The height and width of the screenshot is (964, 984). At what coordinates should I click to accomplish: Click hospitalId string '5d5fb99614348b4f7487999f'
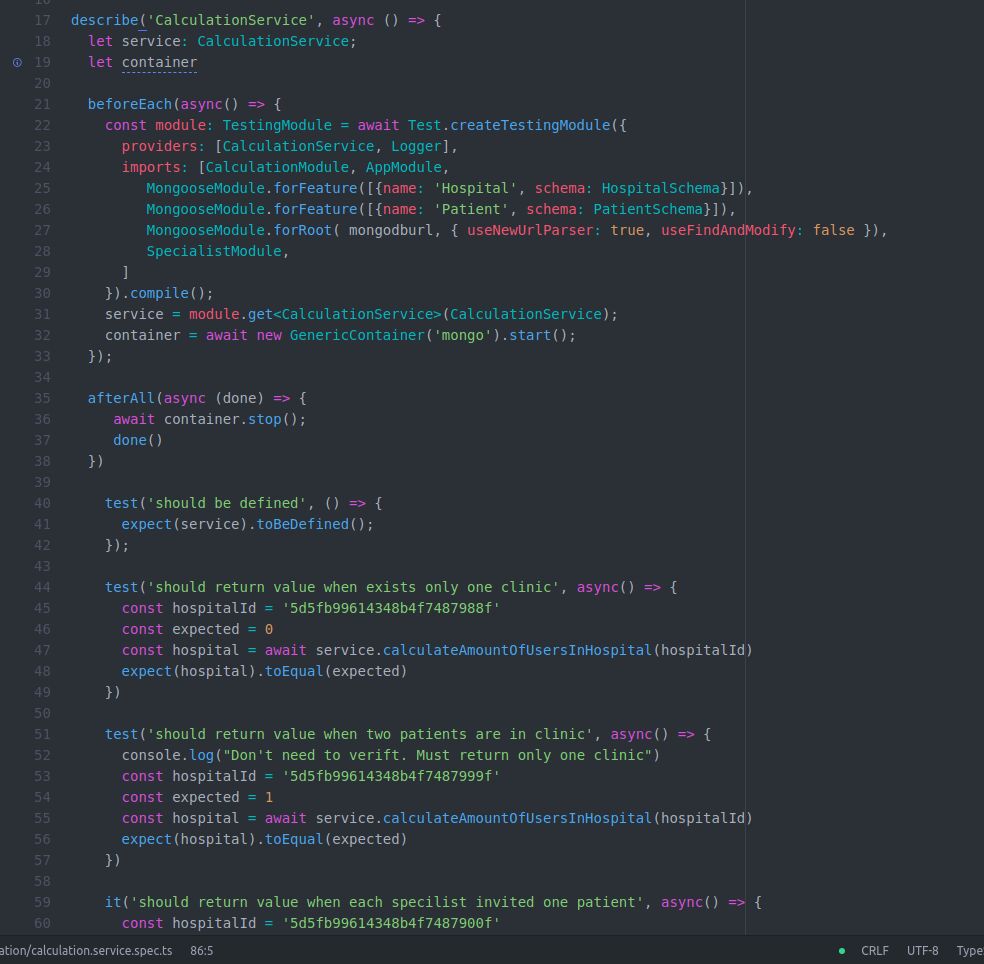[391, 776]
